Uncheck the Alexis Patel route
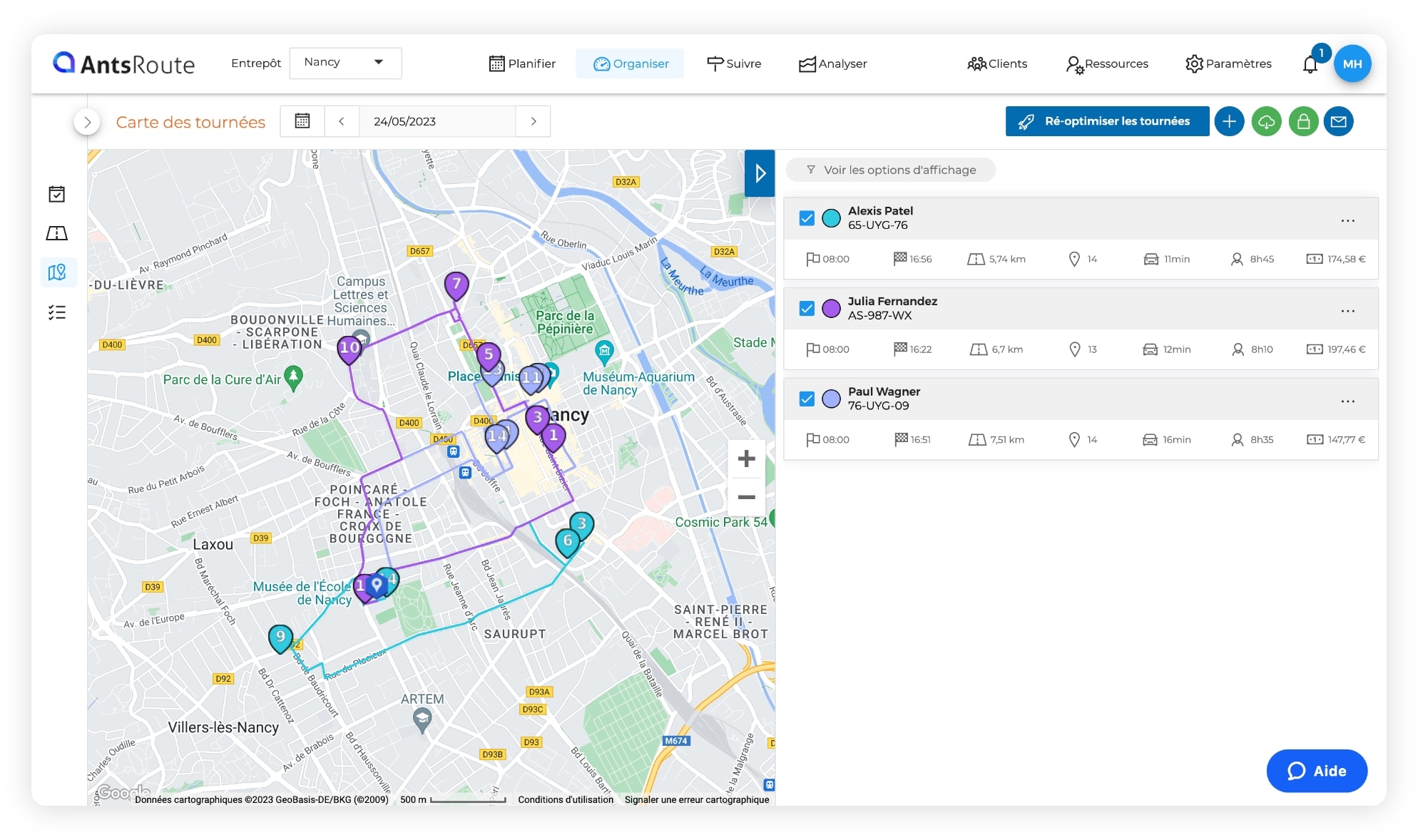1418x840 pixels. 807,218
